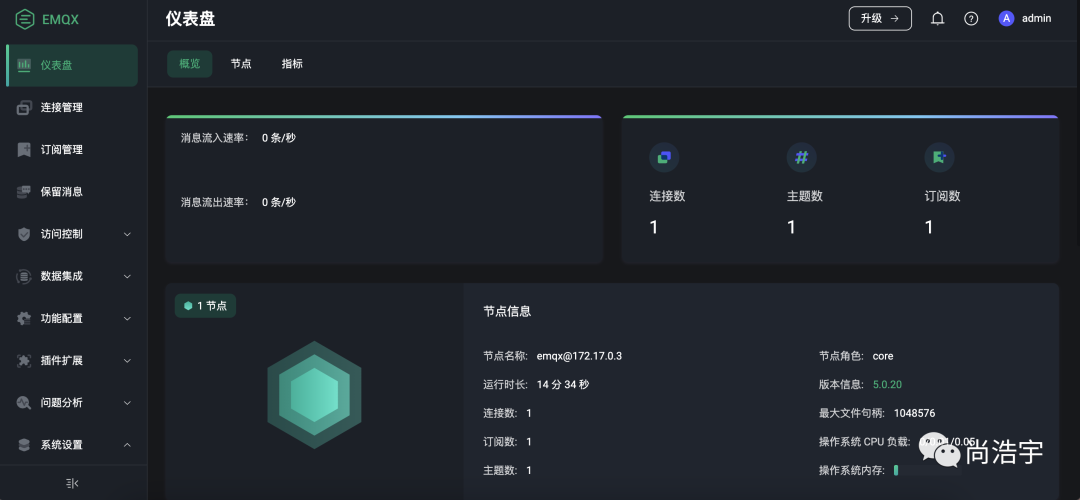Screen dimensions: 1080x500
Task: Open the notification bell icon
Action: [x=937, y=18]
